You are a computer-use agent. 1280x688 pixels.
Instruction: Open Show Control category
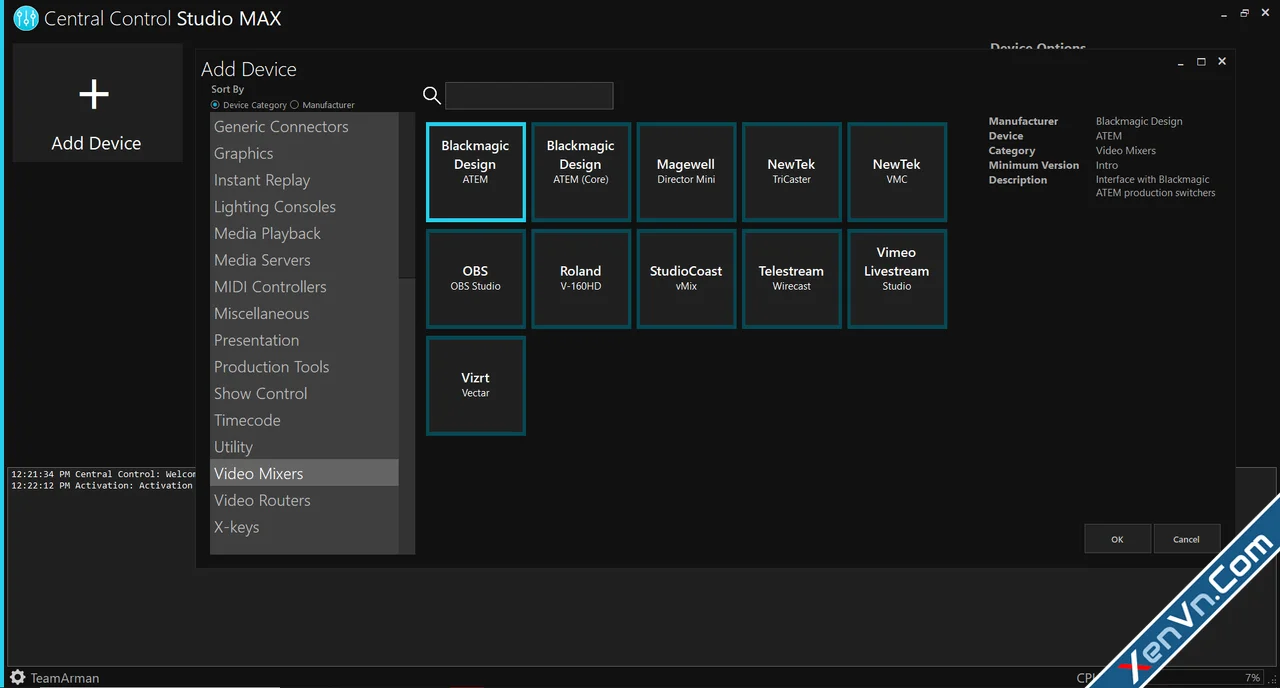point(304,394)
